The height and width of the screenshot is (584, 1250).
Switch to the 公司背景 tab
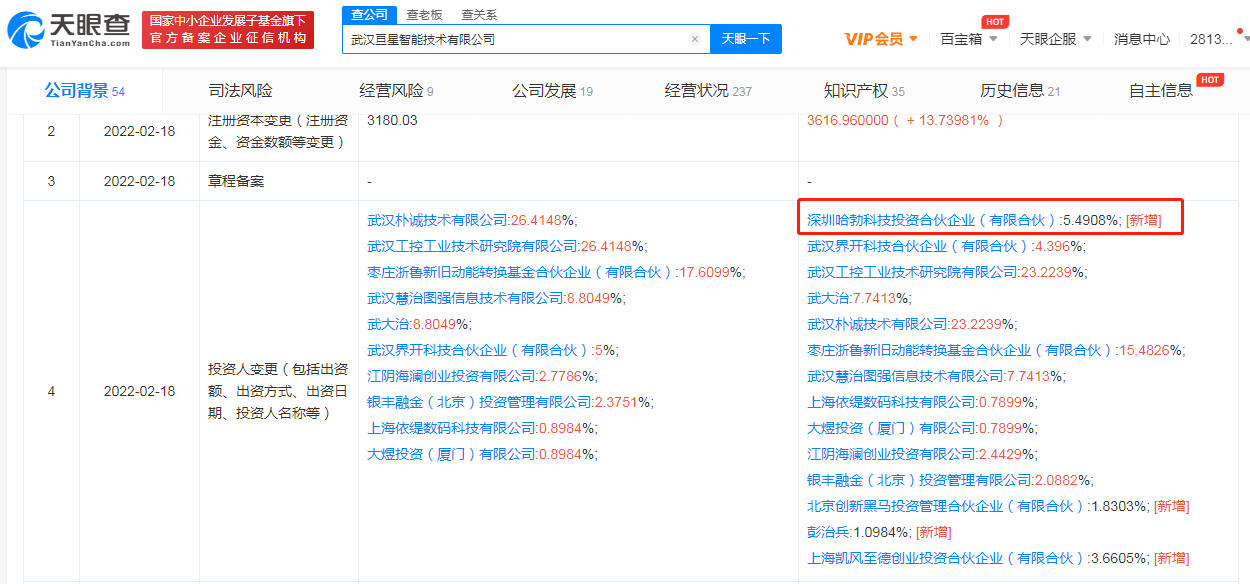pyautogui.click(x=84, y=91)
